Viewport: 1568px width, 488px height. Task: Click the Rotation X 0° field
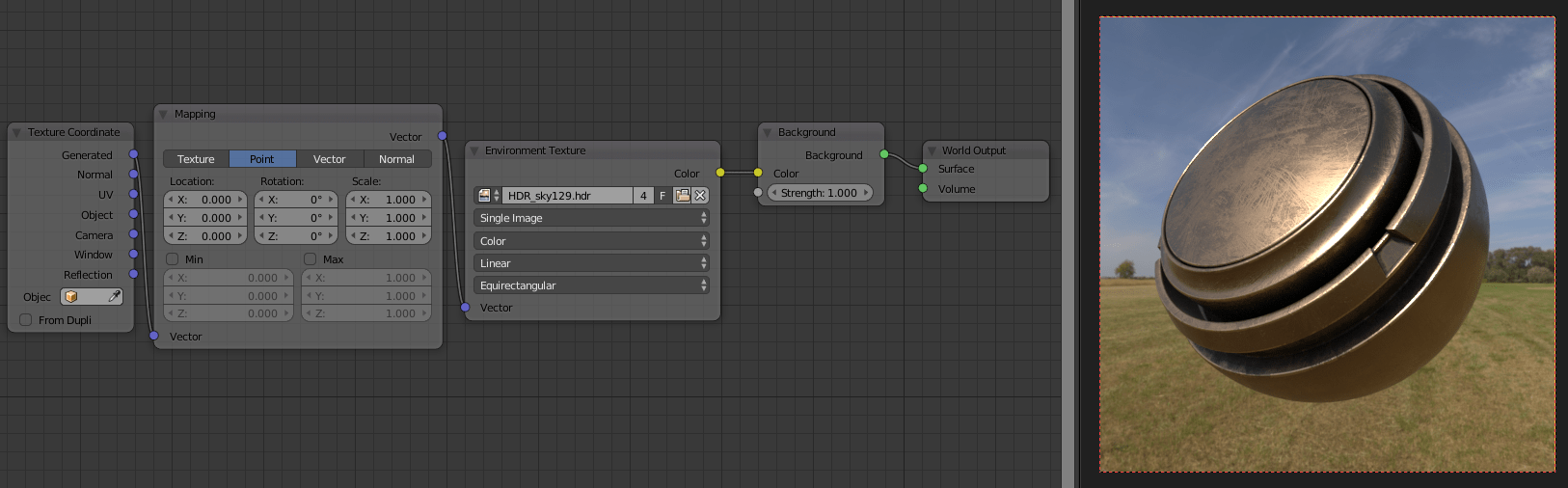point(296,200)
